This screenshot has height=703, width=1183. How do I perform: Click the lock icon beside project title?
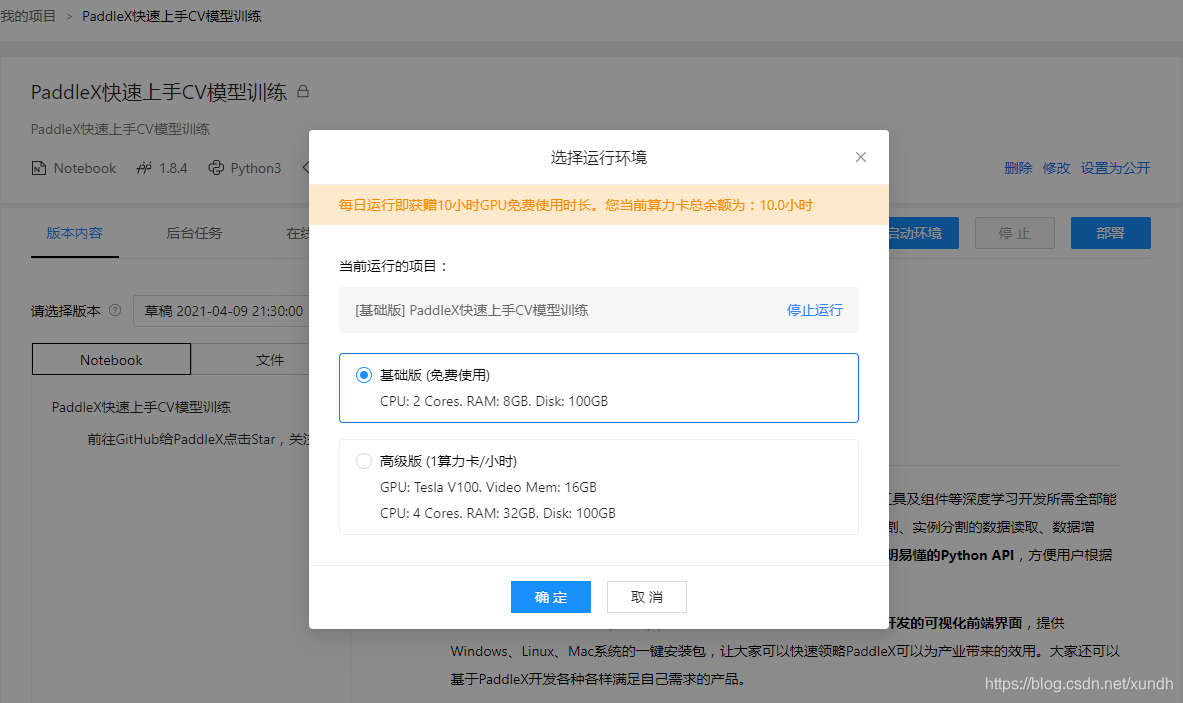point(303,91)
